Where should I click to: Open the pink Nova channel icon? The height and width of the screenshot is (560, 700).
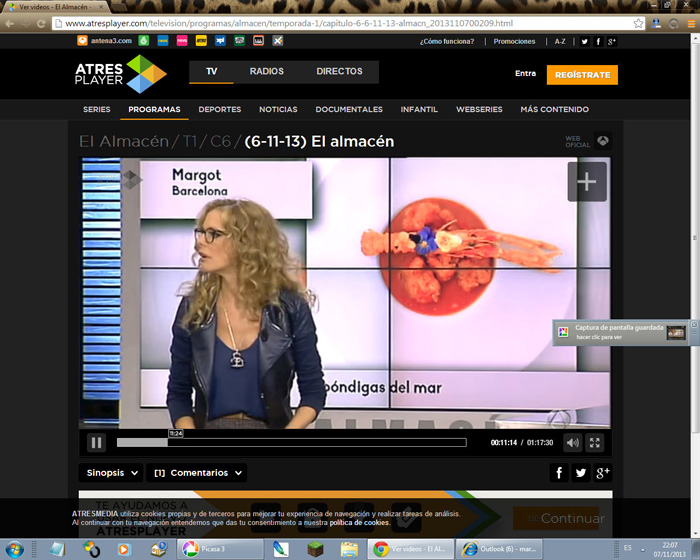point(182,41)
